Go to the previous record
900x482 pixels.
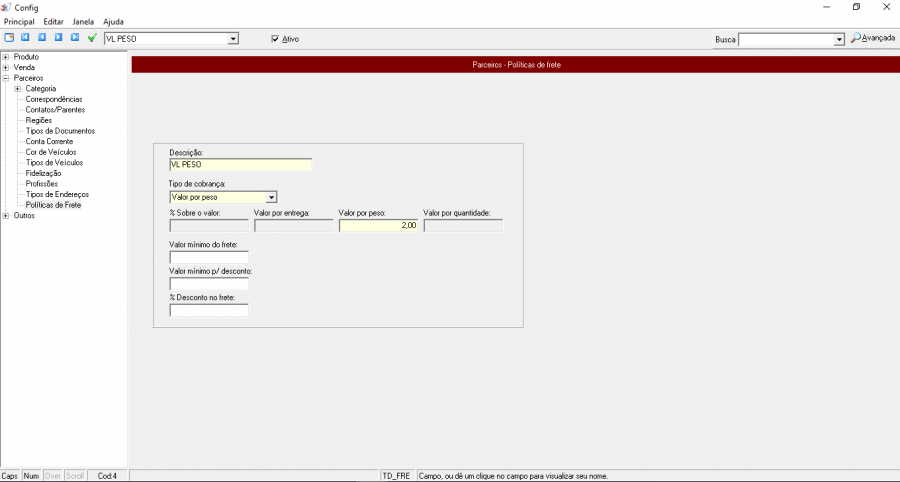[42, 38]
